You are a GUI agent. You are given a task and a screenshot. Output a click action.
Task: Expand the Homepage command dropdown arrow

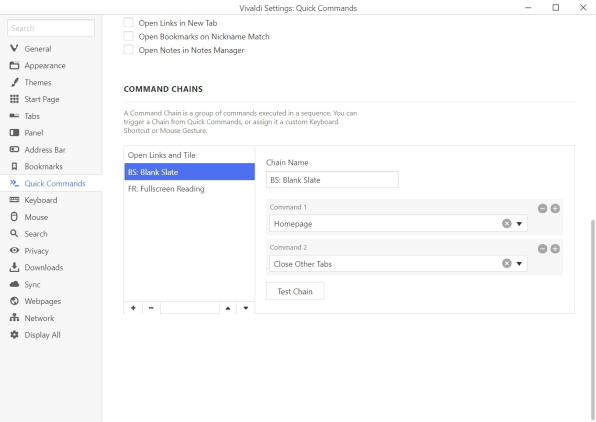[x=519, y=224]
